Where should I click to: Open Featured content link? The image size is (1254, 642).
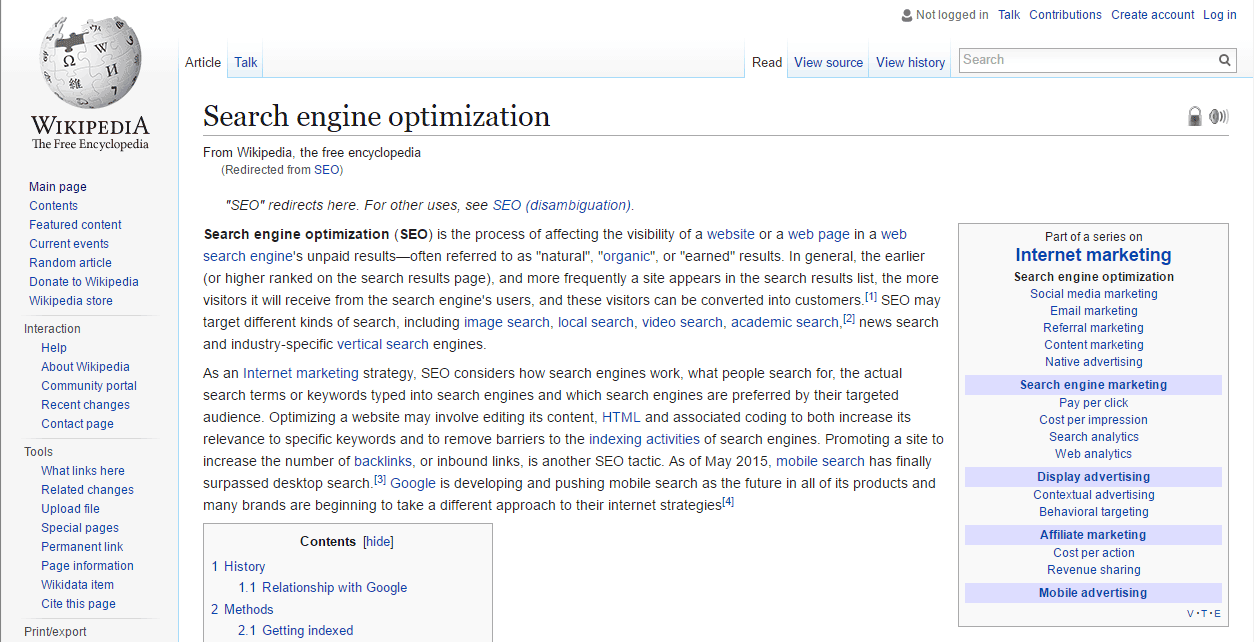click(x=75, y=225)
